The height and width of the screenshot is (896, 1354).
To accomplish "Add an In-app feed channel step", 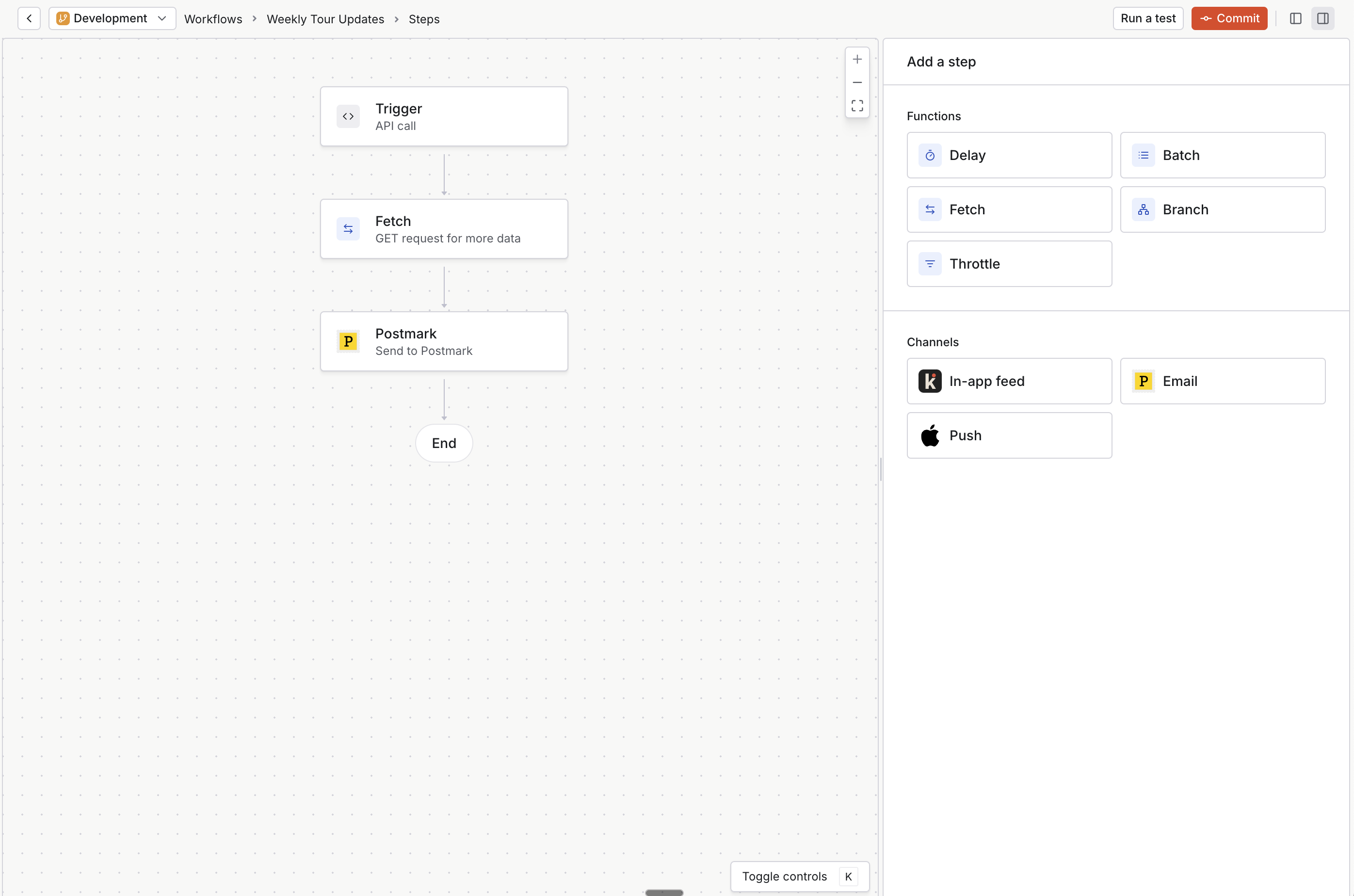I will click(x=1009, y=381).
